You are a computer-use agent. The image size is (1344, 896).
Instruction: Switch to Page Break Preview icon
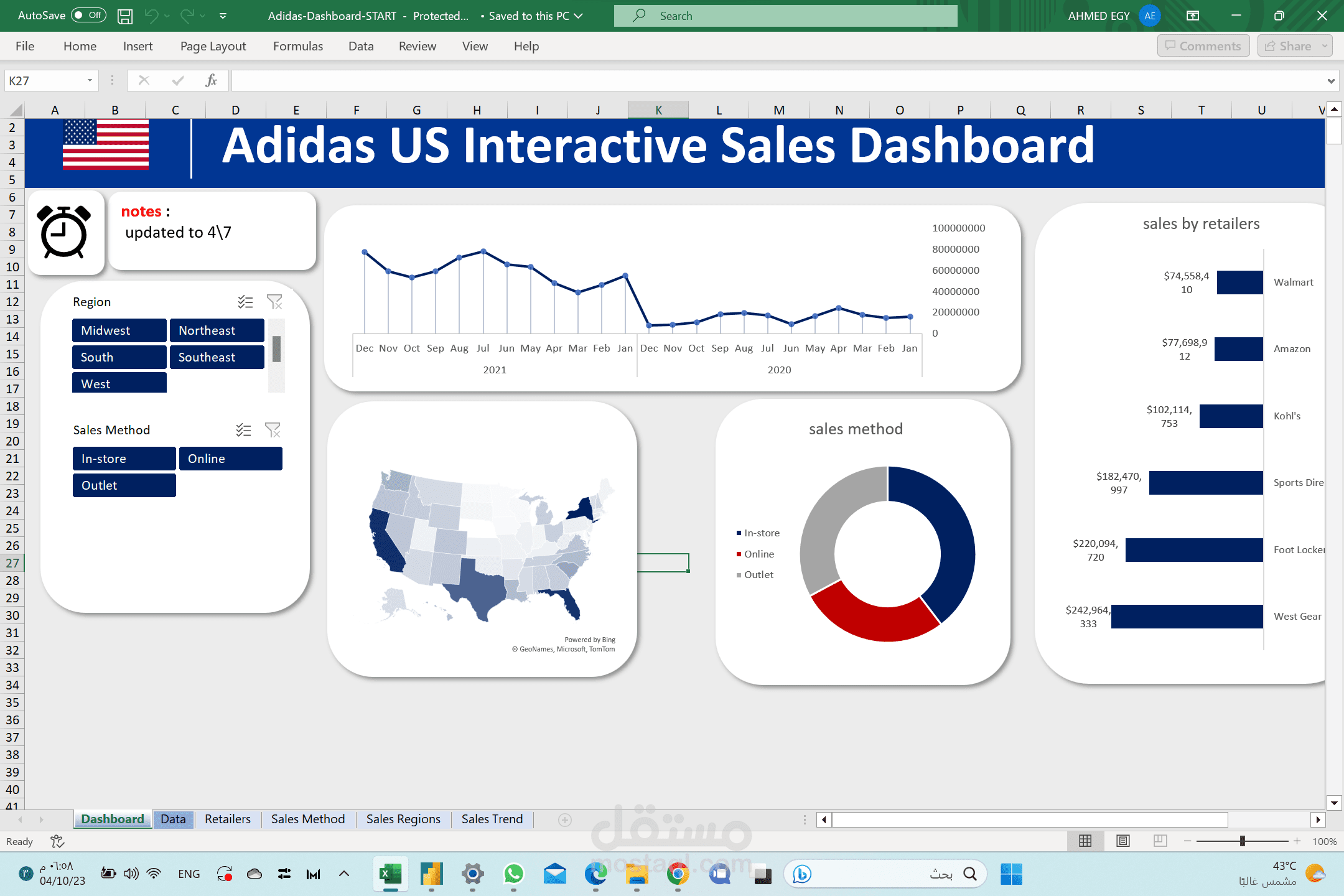click(x=1160, y=841)
